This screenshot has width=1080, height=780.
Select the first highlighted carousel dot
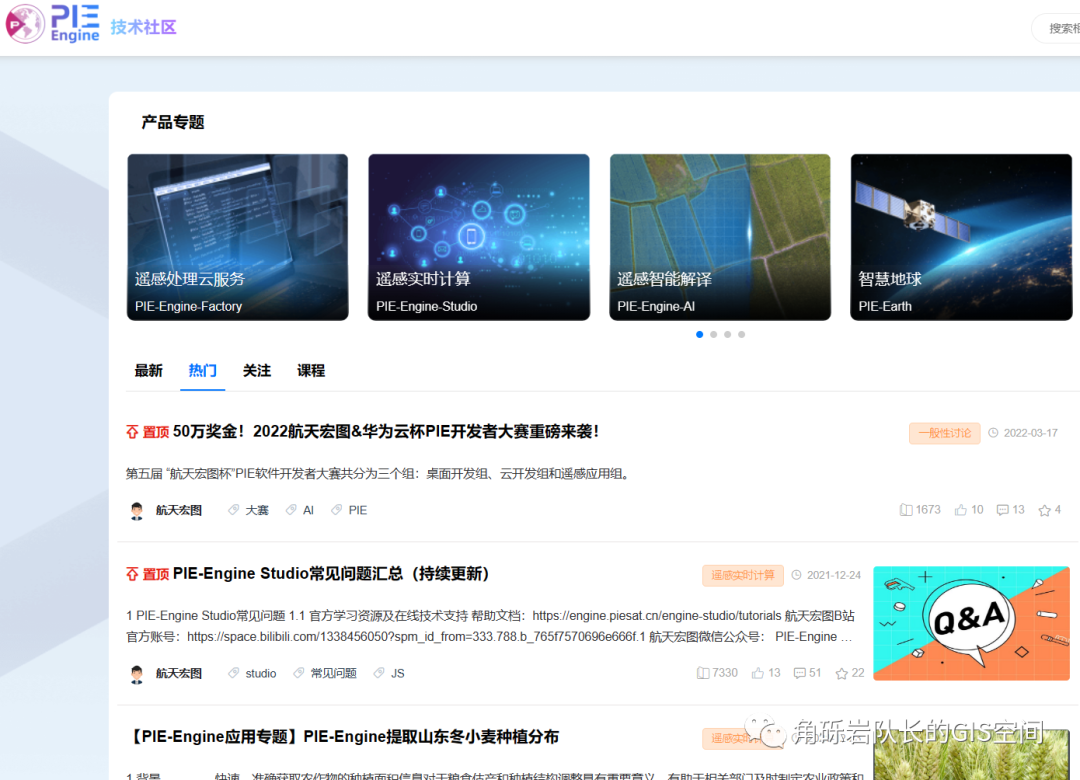699,334
